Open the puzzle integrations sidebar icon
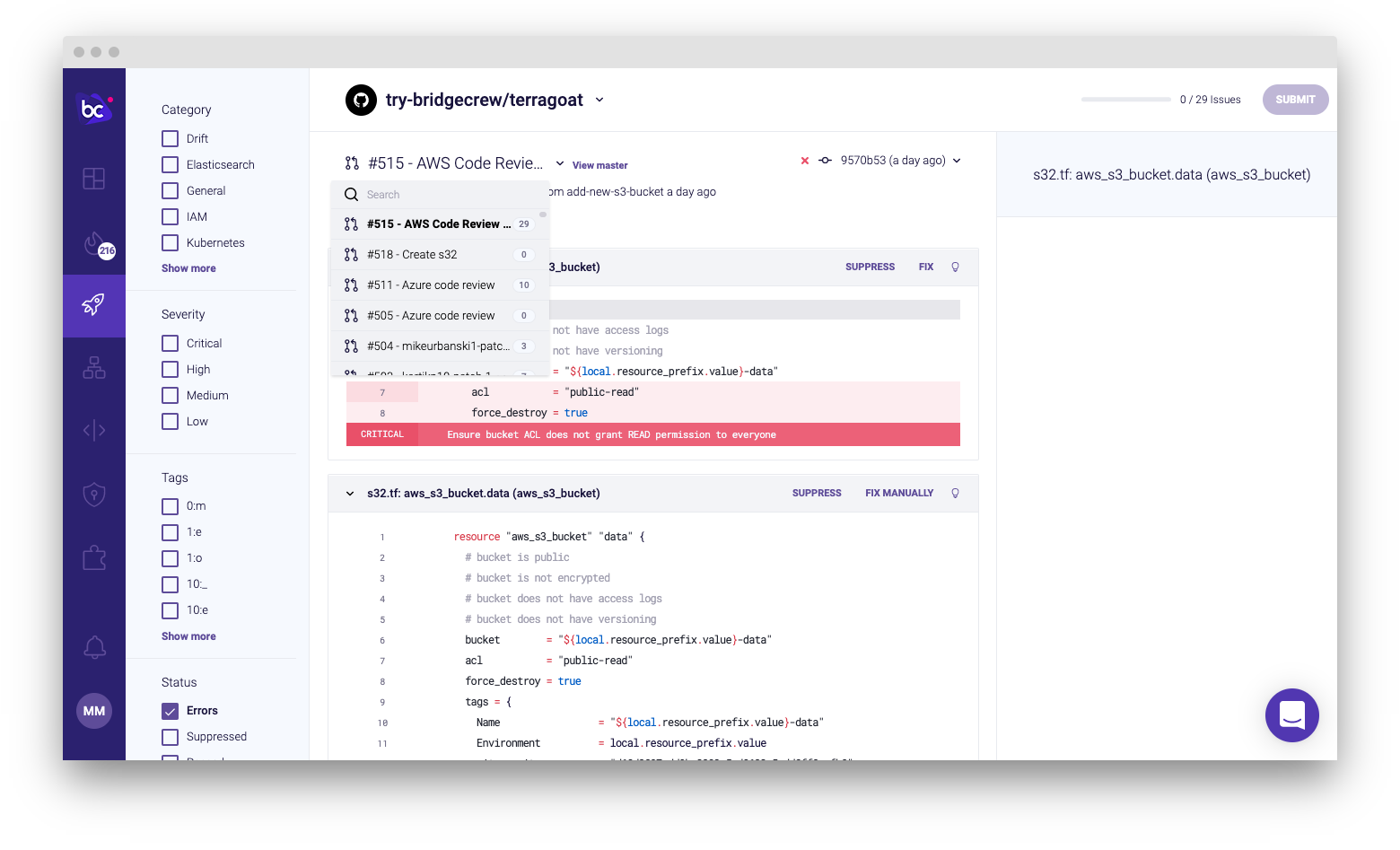Screen dimensions: 1400x850 pyautogui.click(x=94, y=557)
